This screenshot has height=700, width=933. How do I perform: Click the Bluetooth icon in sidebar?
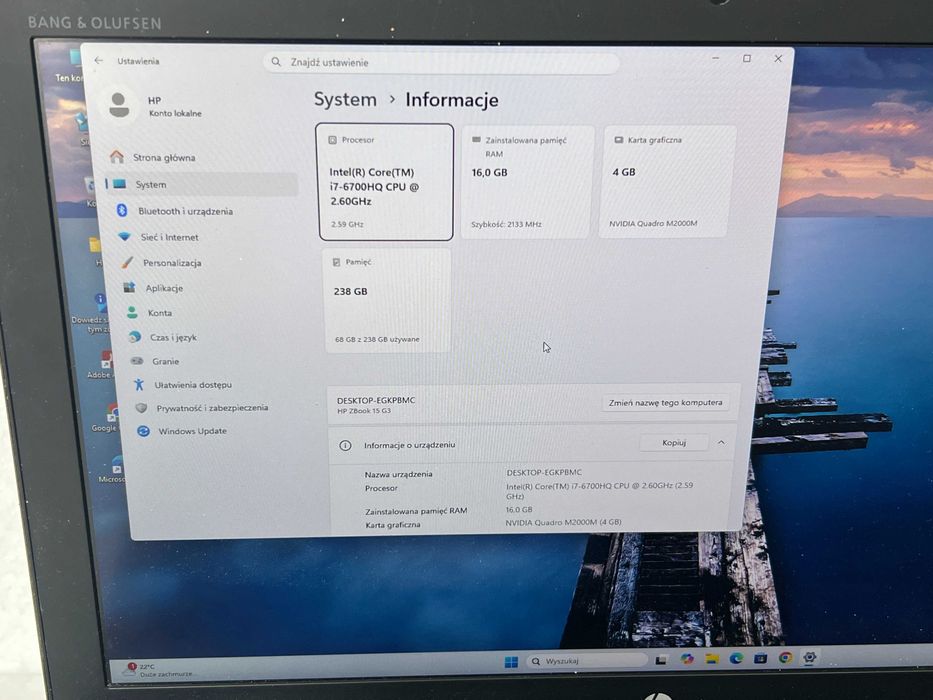coord(122,211)
